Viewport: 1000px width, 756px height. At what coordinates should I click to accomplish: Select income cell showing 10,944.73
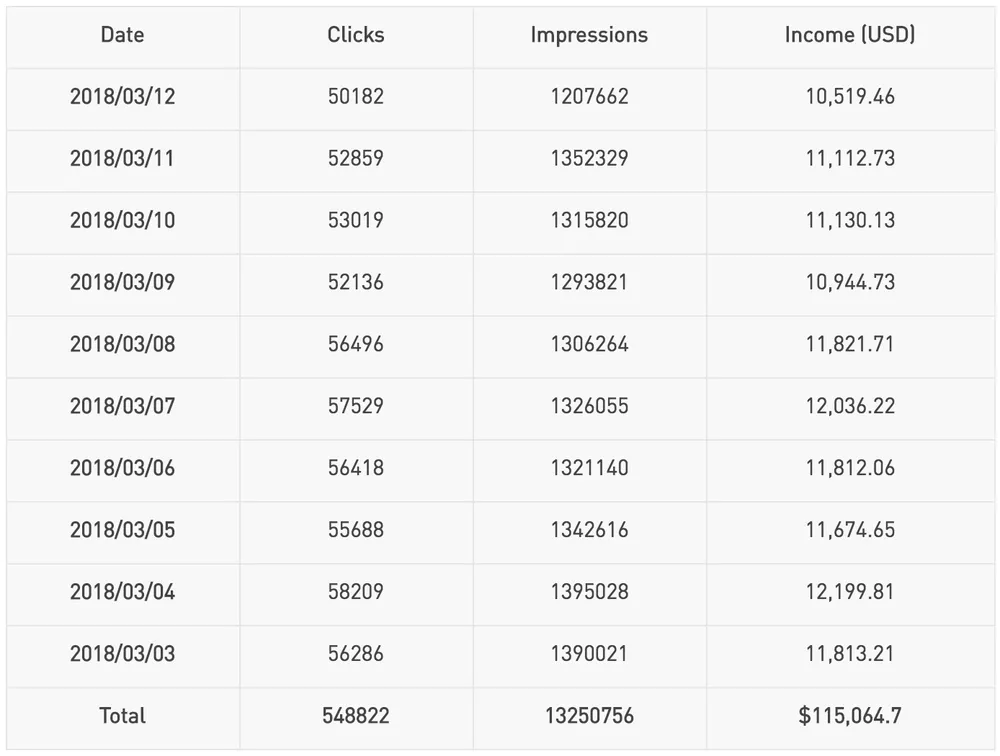[850, 283]
